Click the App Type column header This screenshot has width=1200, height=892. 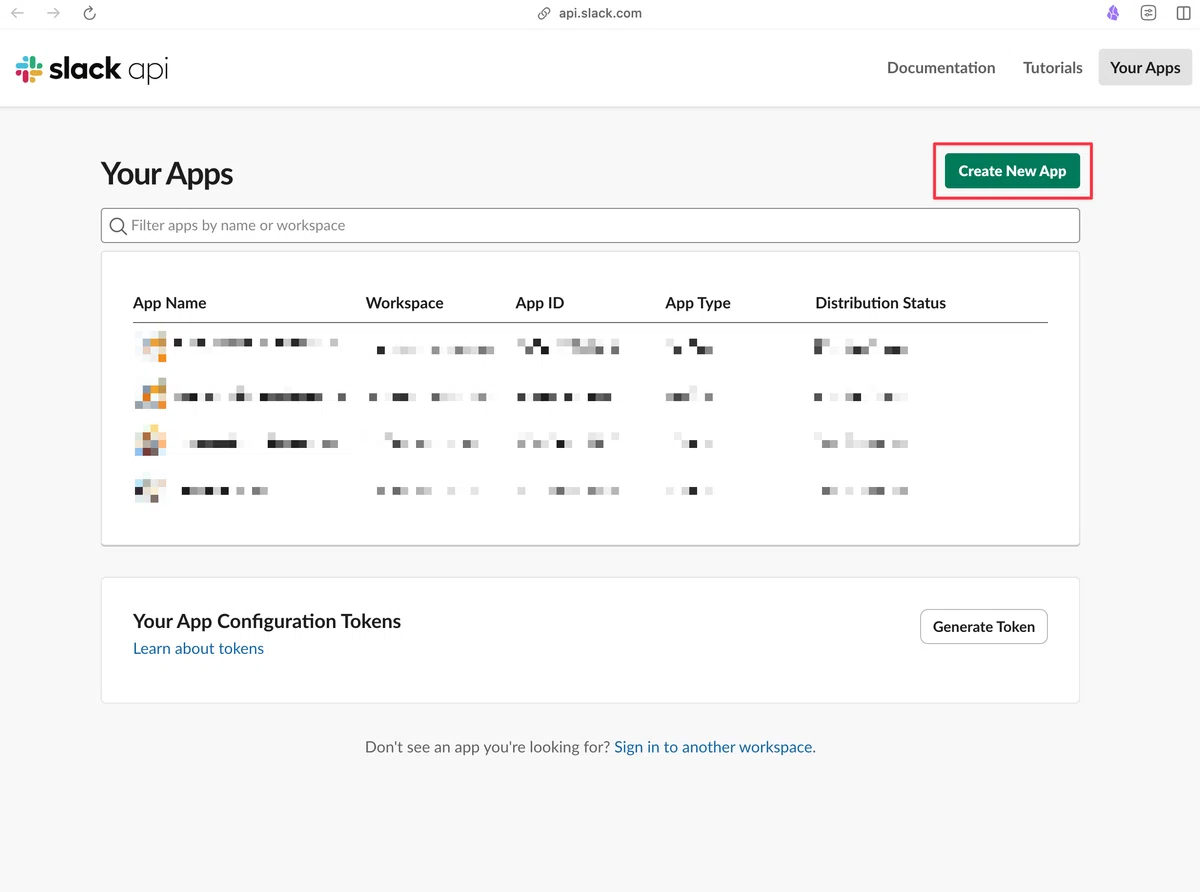click(698, 303)
